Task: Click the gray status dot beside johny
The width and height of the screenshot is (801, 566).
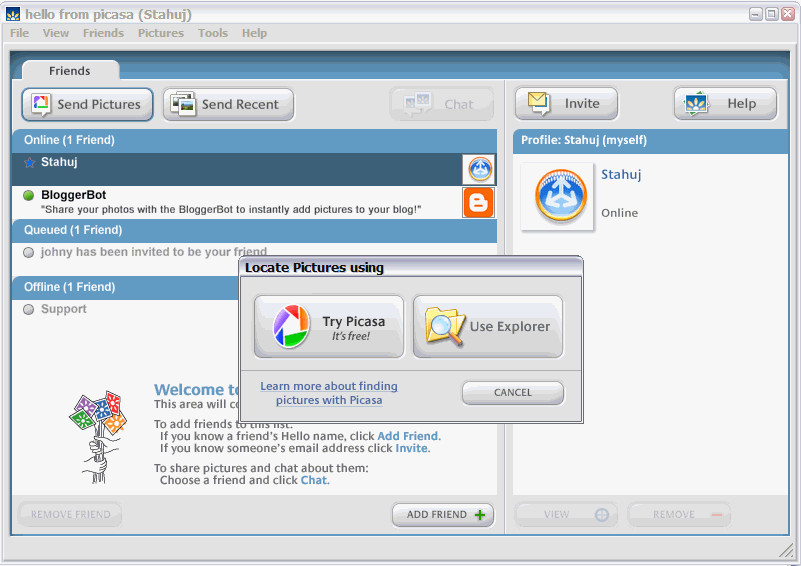Action: tap(29, 252)
